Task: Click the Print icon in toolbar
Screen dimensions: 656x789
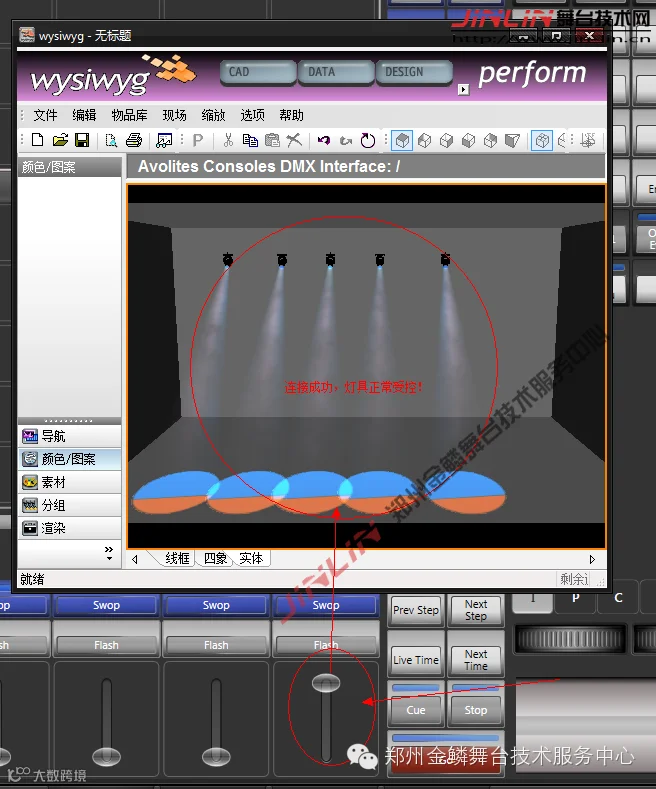Action: pyautogui.click(x=134, y=140)
